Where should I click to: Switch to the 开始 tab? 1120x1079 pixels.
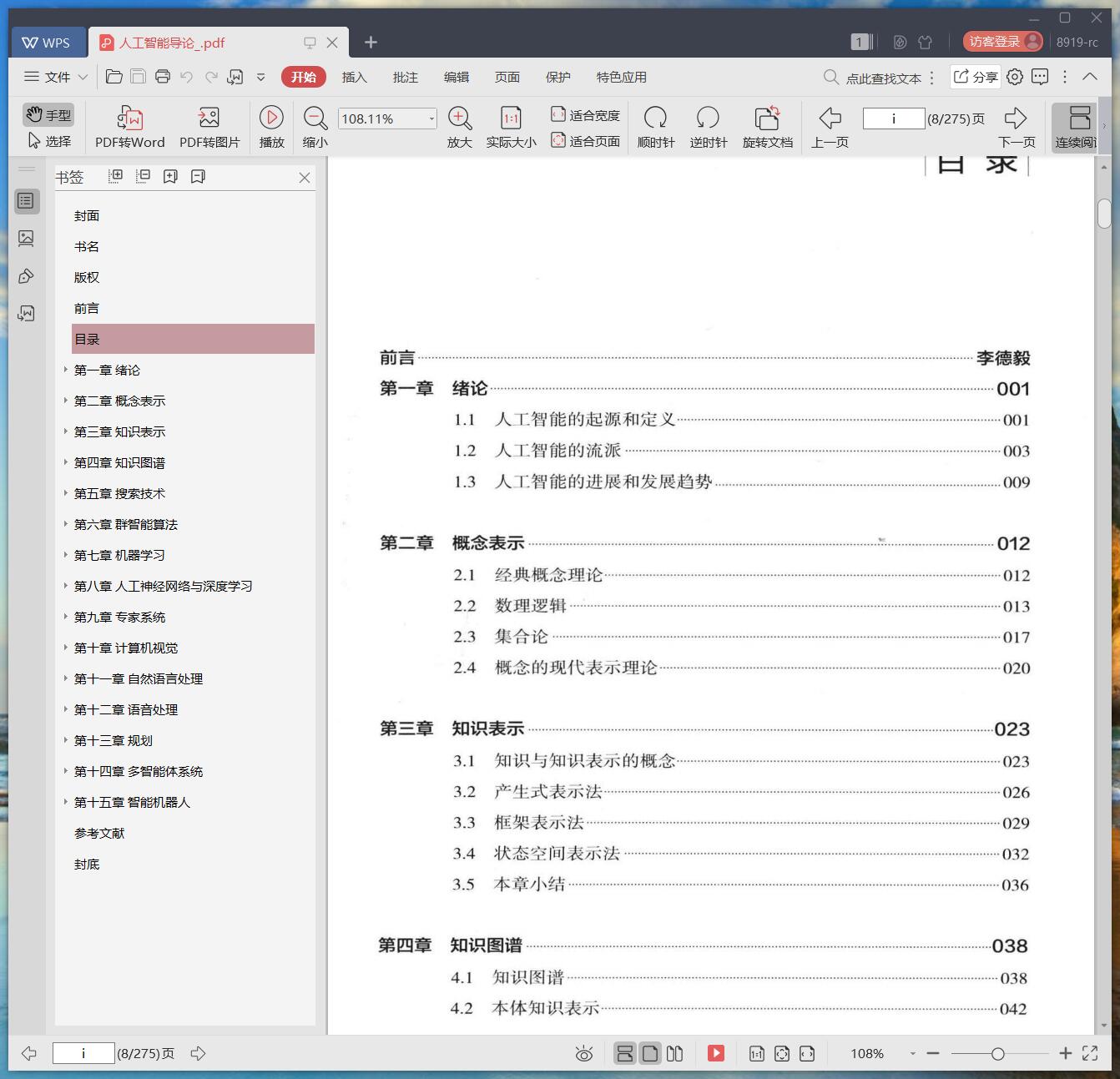coord(303,77)
